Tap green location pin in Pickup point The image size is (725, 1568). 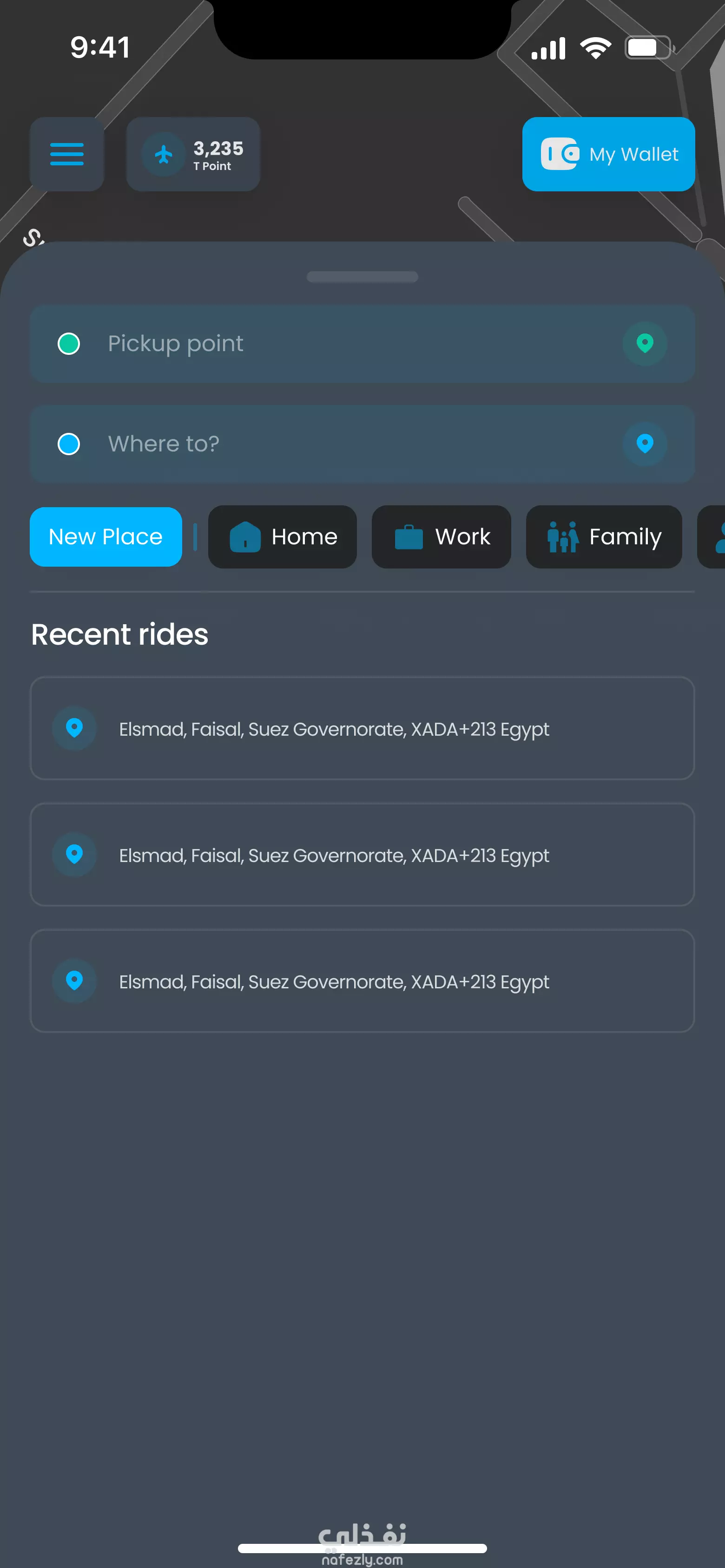pos(645,343)
